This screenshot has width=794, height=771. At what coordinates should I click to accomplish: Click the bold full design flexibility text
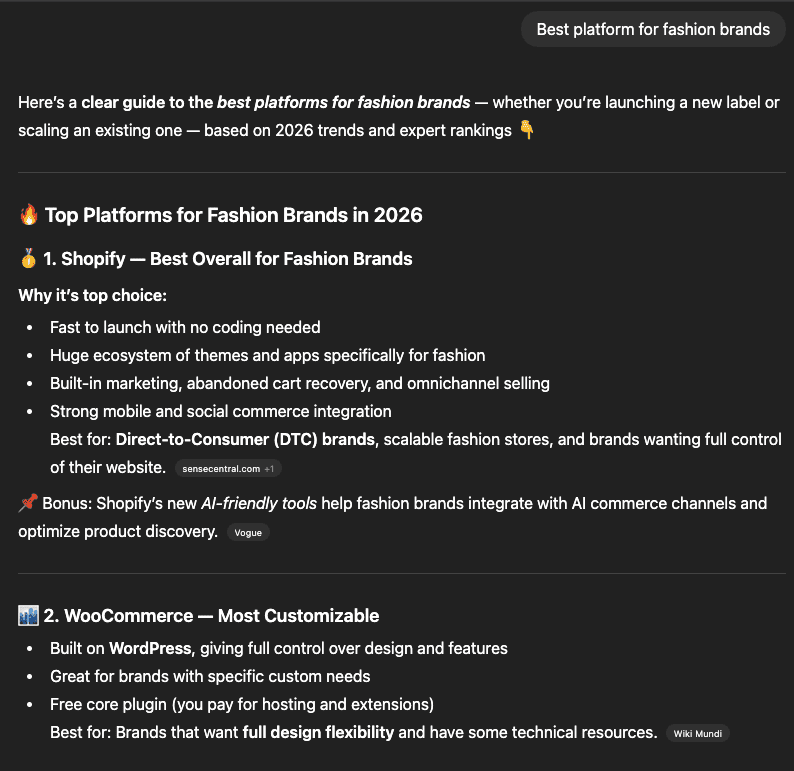click(x=318, y=732)
